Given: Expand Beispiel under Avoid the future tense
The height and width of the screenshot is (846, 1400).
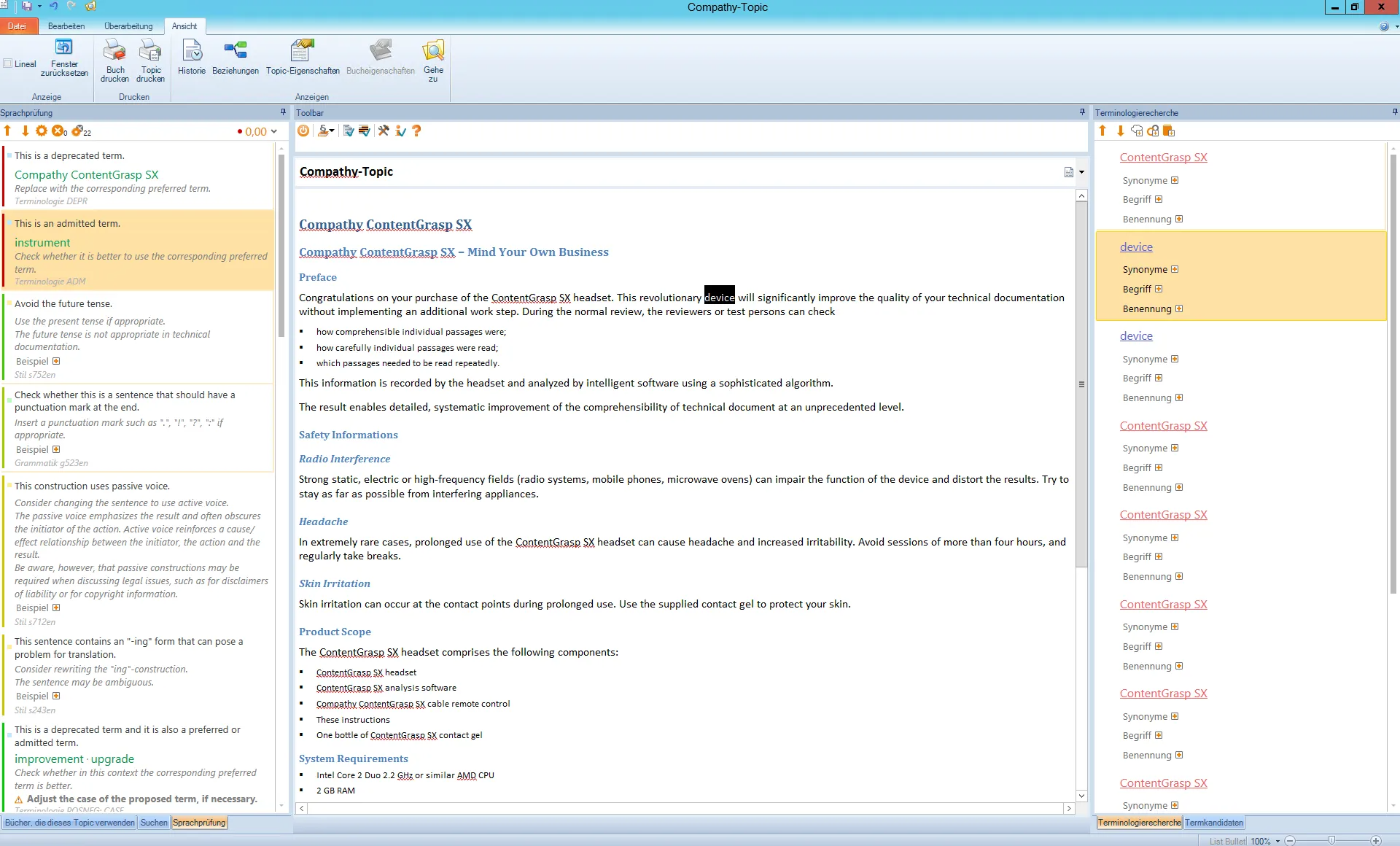Looking at the screenshot, I should click(x=56, y=361).
